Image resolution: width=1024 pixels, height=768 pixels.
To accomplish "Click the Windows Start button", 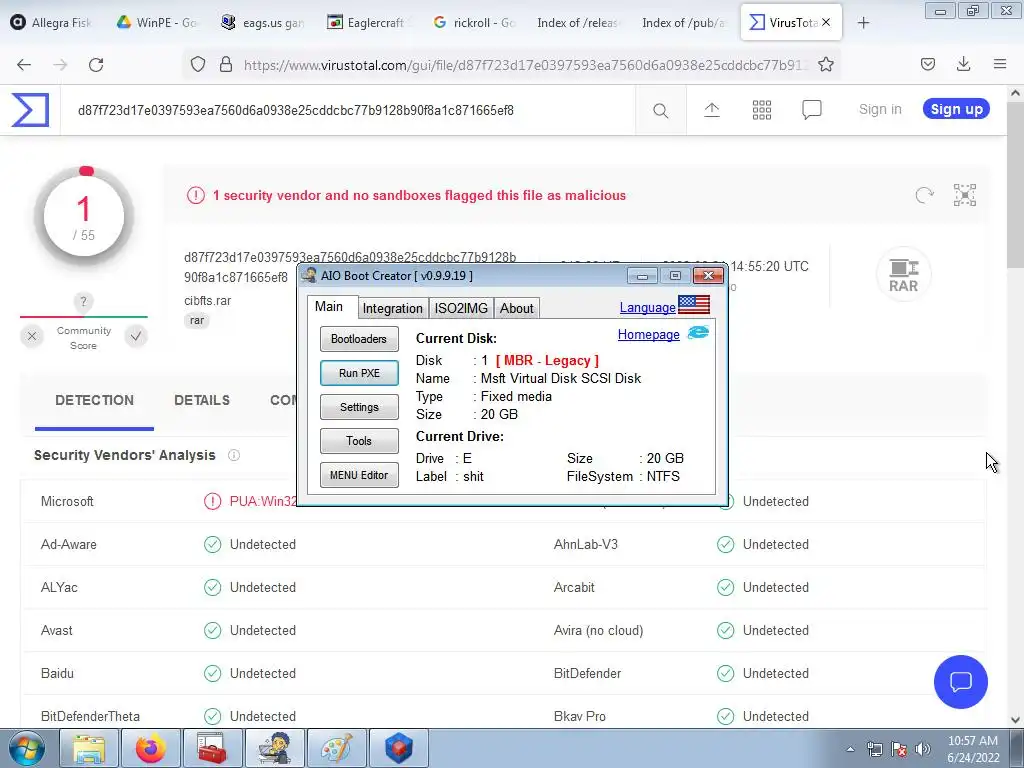I will (x=26, y=748).
